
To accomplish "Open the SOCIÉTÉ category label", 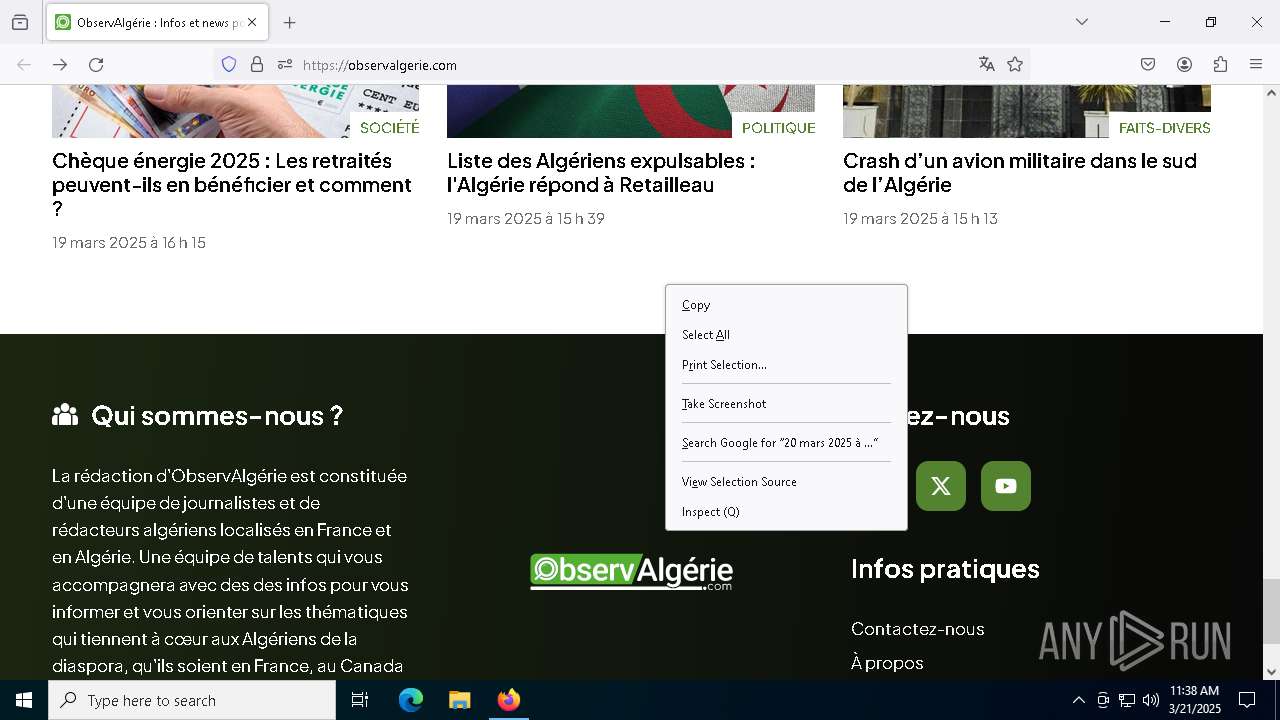I will (390, 128).
